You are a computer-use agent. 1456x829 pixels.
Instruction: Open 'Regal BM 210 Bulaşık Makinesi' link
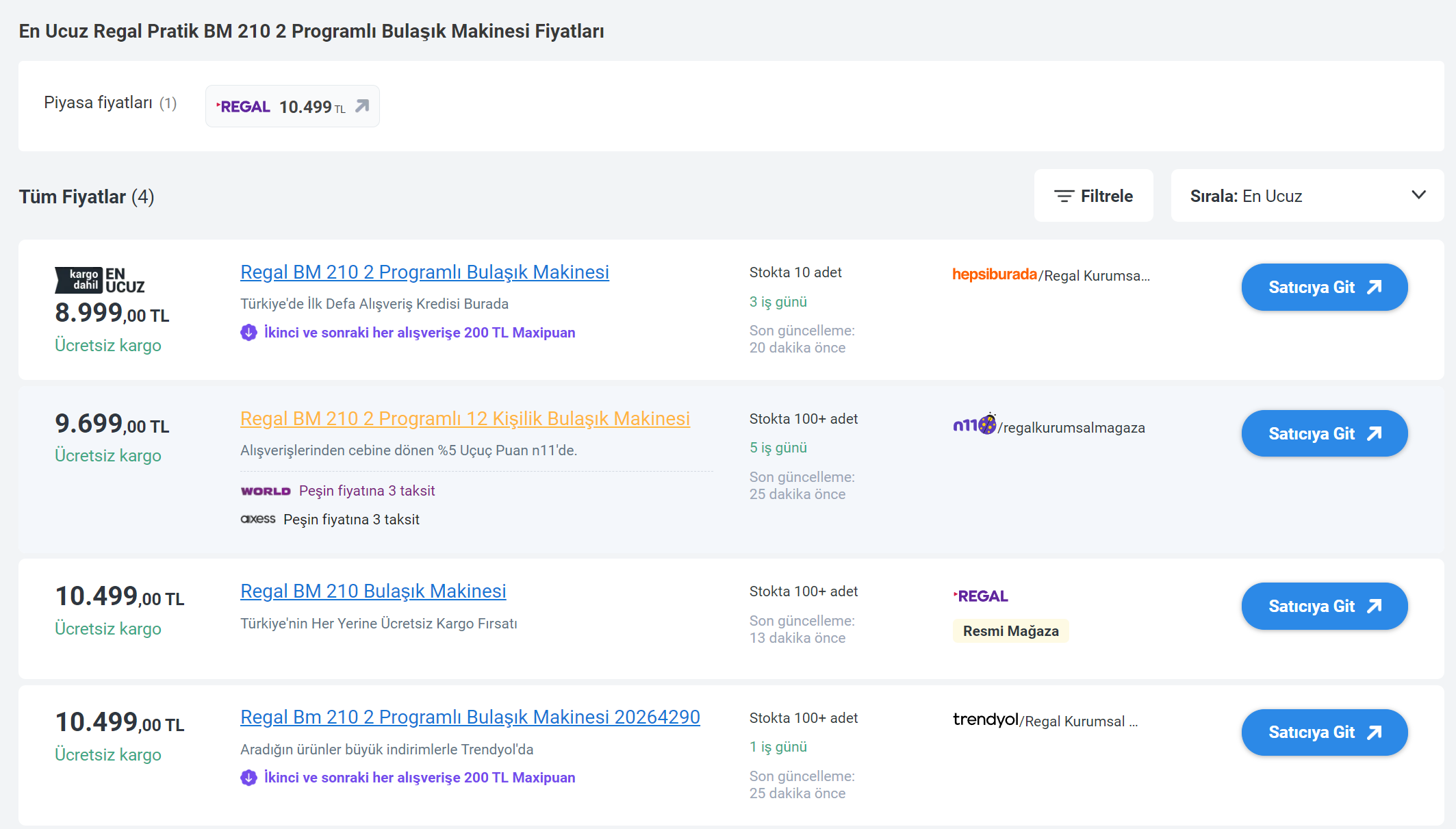[x=373, y=591]
